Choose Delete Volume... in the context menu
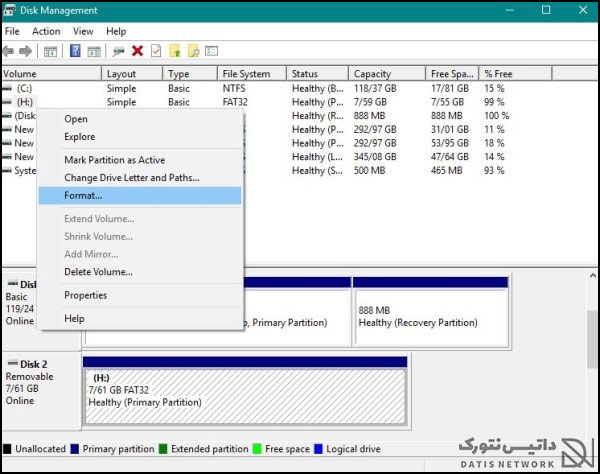Image resolution: width=600 pixels, height=474 pixels. coord(140,272)
